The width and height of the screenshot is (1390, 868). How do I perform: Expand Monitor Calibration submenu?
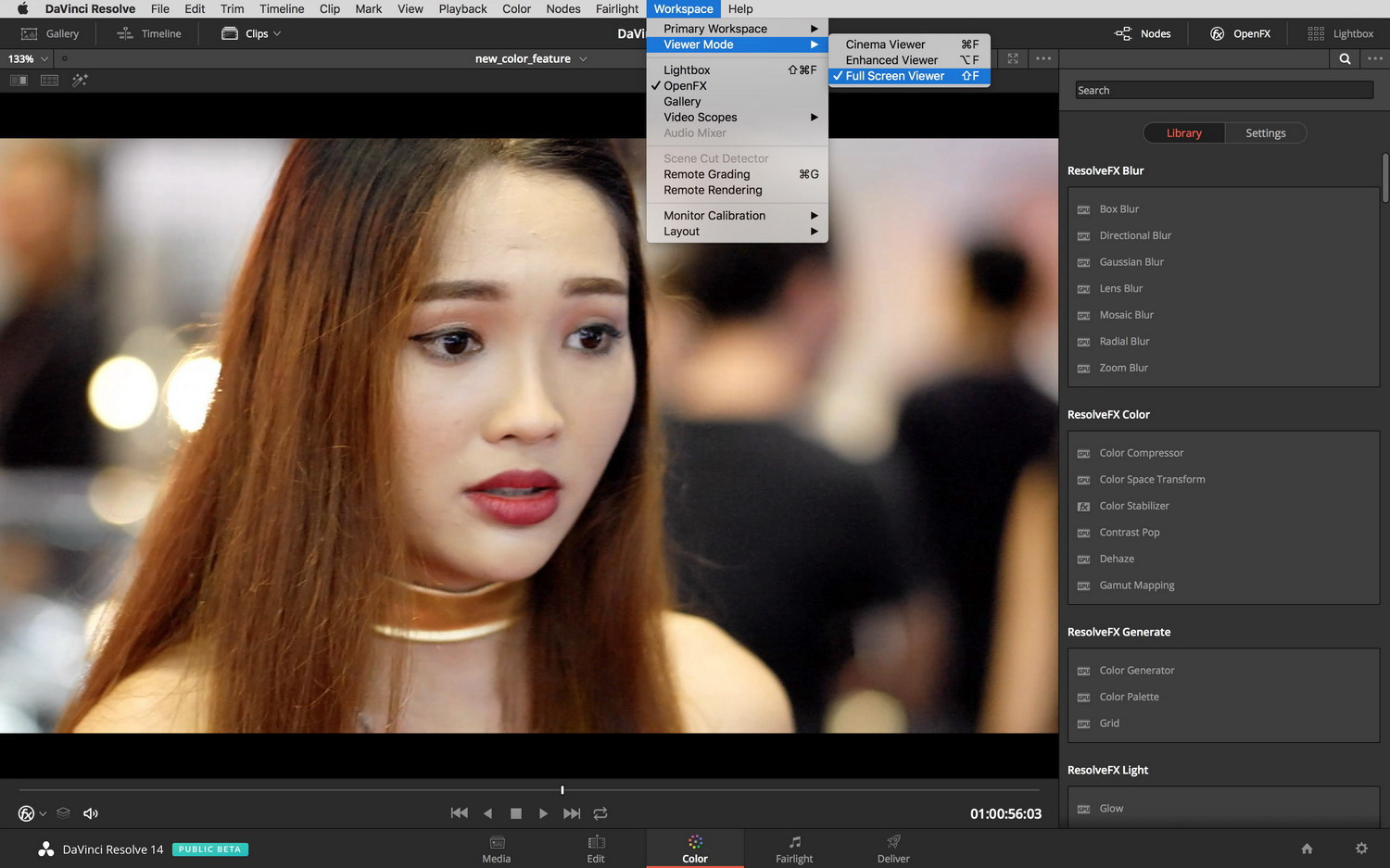(737, 216)
